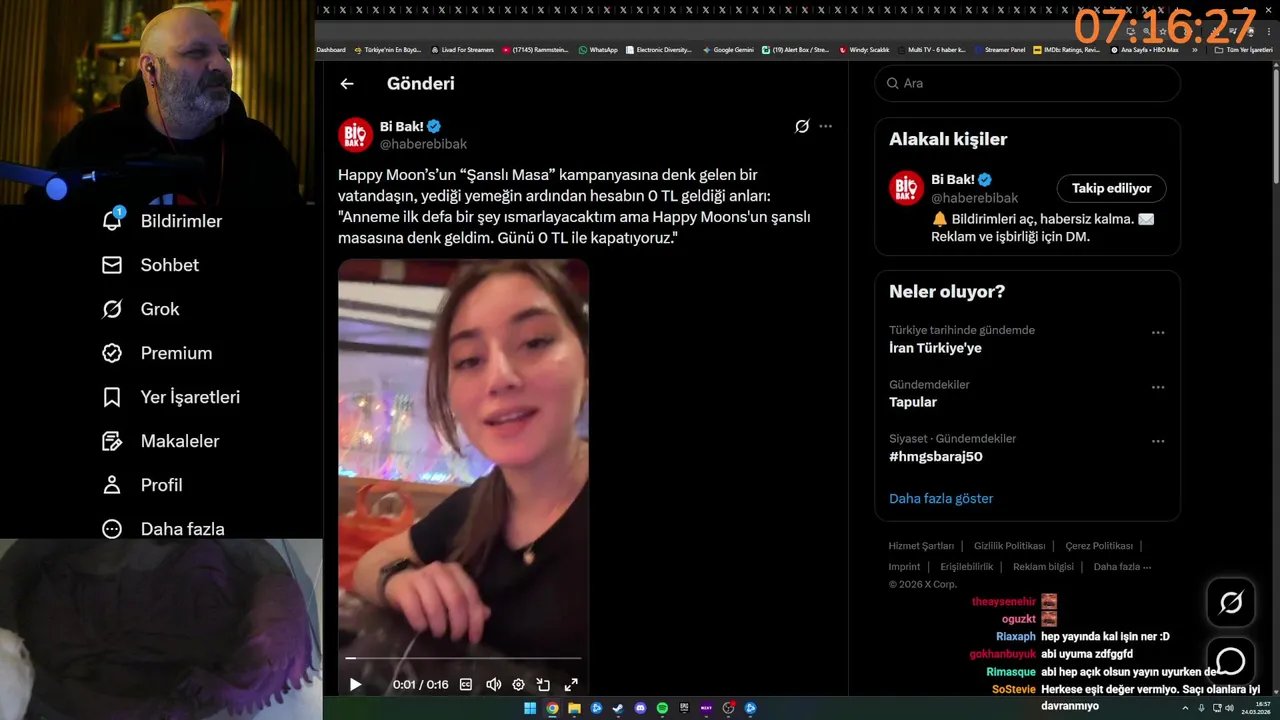This screenshot has width=1280, height=720.
Task: Open Gizlilik Politikası footer link
Action: point(1009,546)
